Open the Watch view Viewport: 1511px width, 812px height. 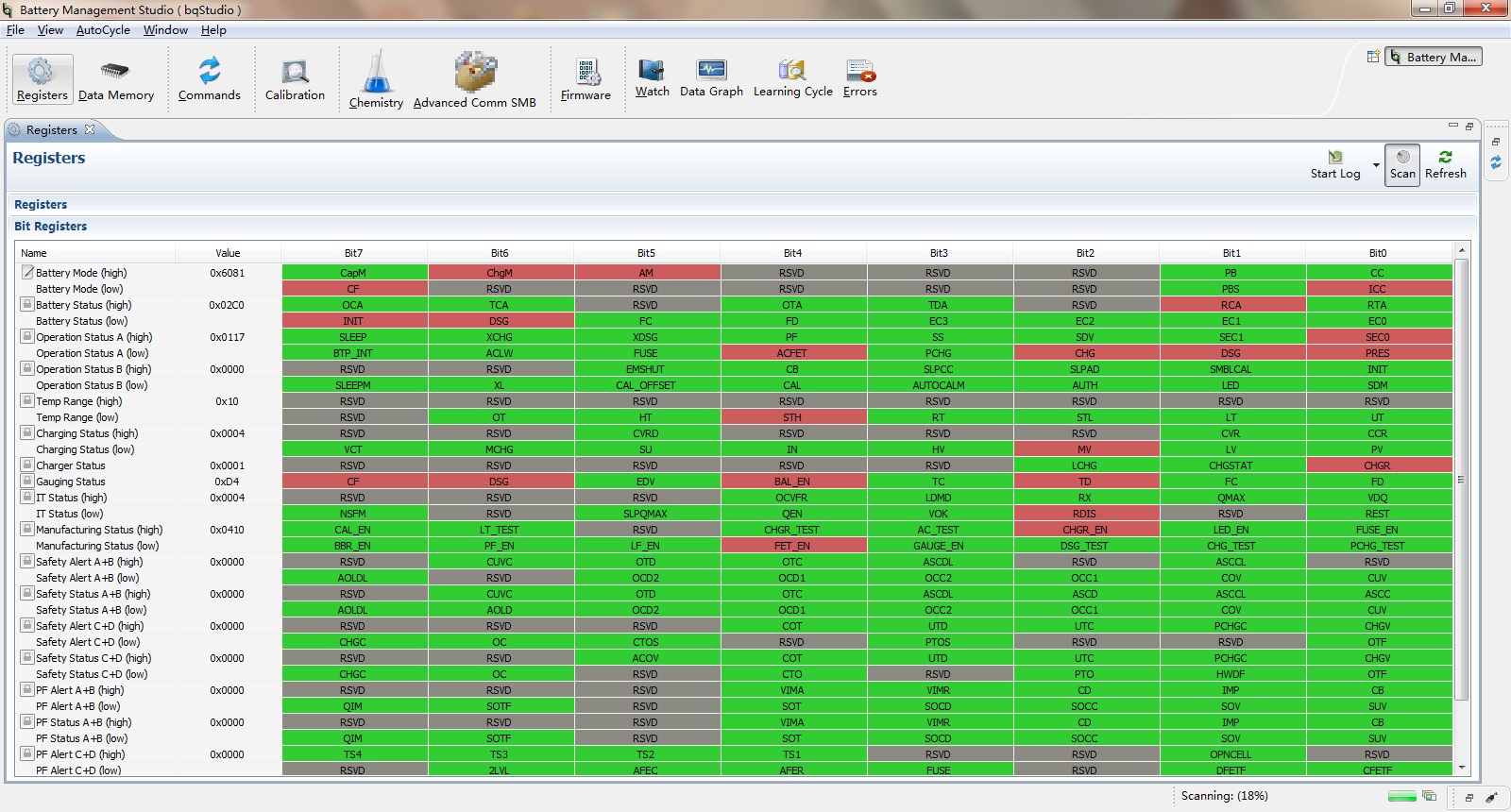[652, 77]
